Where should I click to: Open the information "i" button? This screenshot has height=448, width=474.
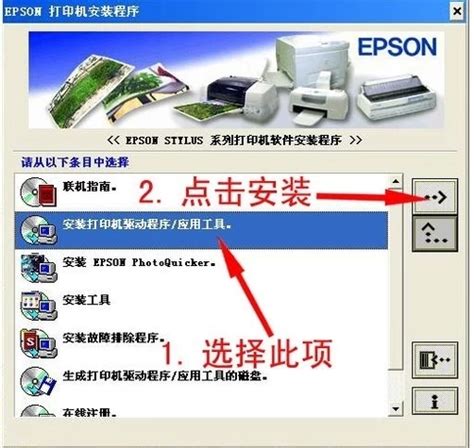click(x=435, y=401)
